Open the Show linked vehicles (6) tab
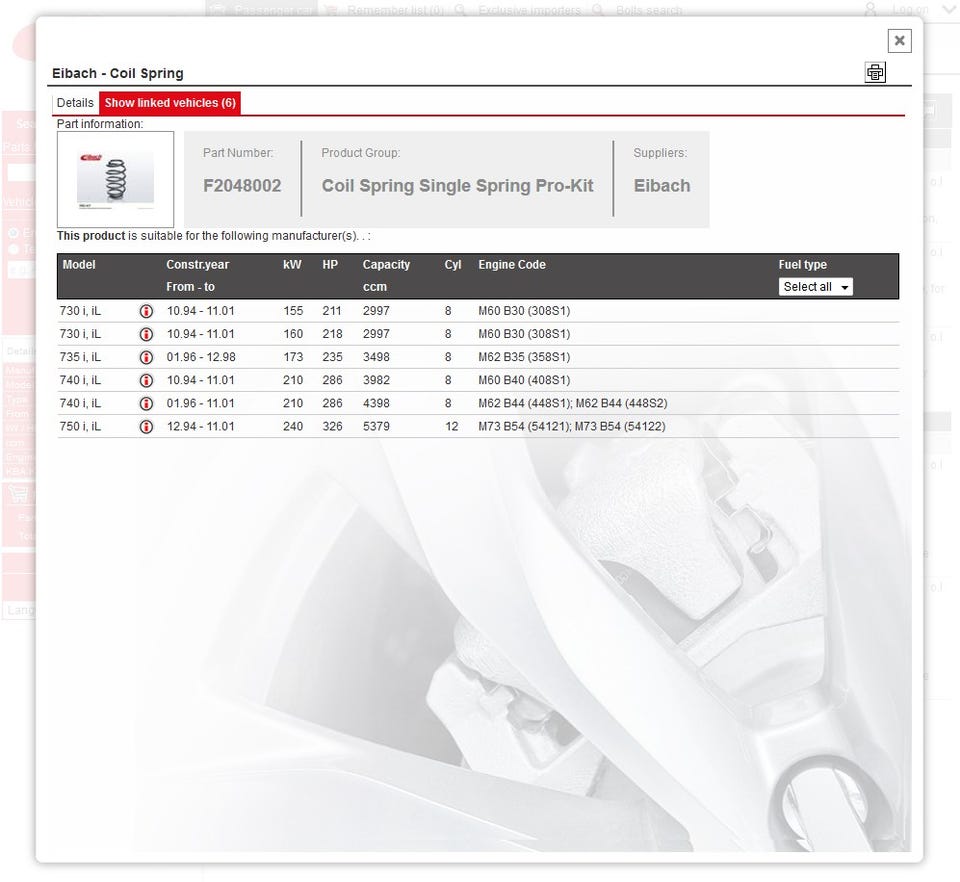Viewport: 960px width, 882px height. [170, 103]
